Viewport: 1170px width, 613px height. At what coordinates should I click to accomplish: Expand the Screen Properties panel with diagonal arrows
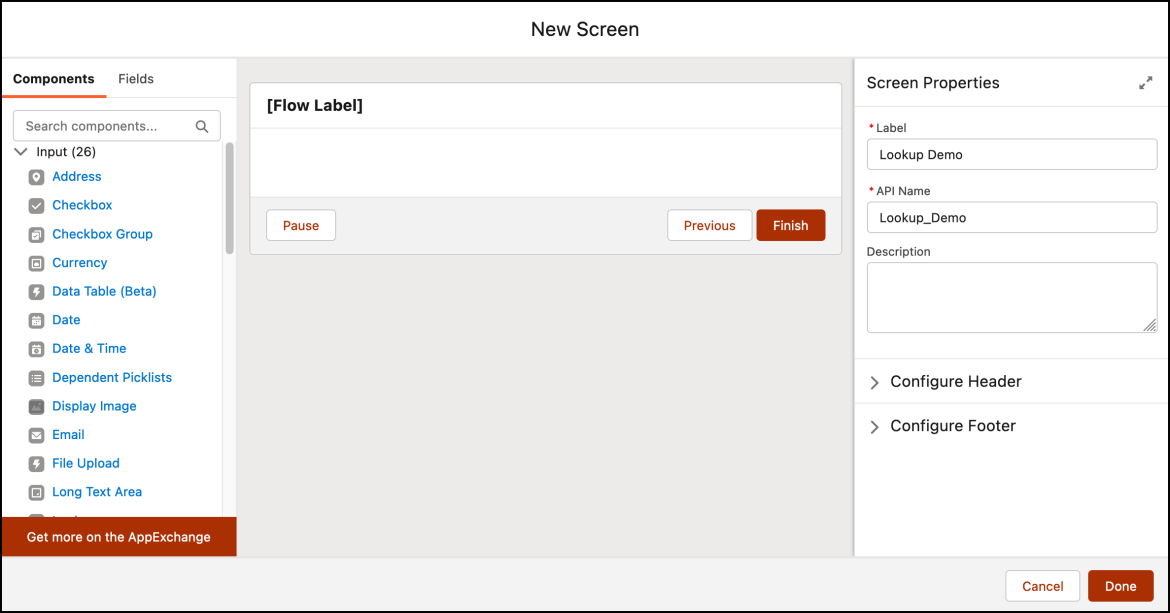[1145, 83]
